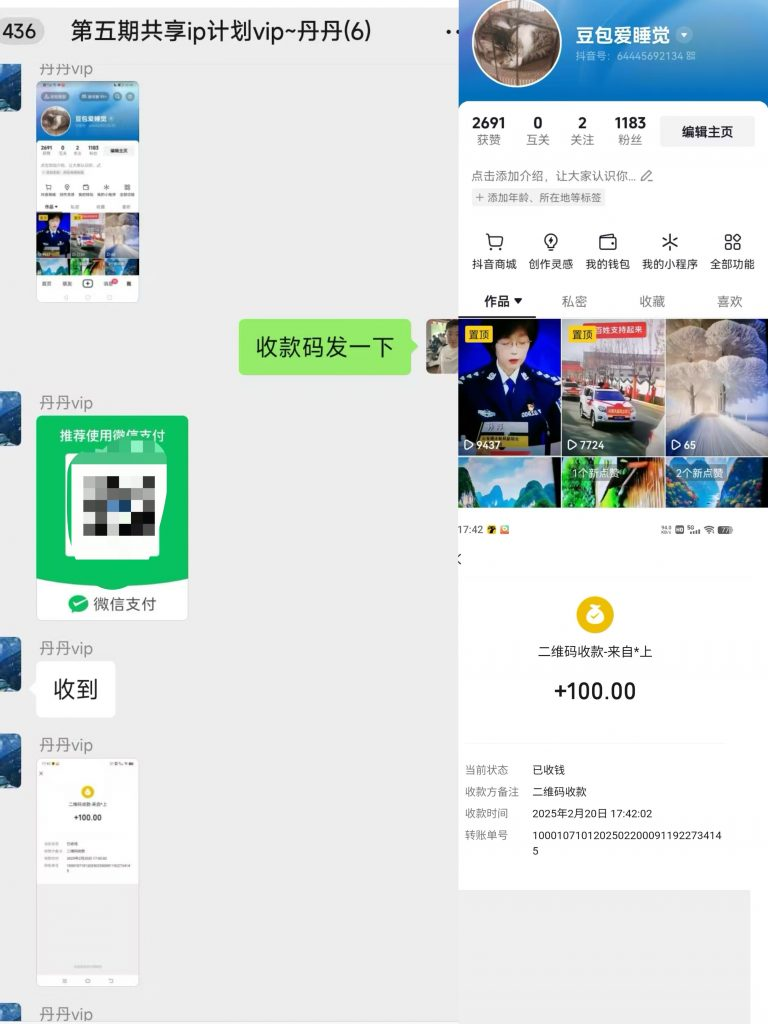
Task: Click sender avatar beside 收款码发一下 message
Action: click(x=442, y=347)
